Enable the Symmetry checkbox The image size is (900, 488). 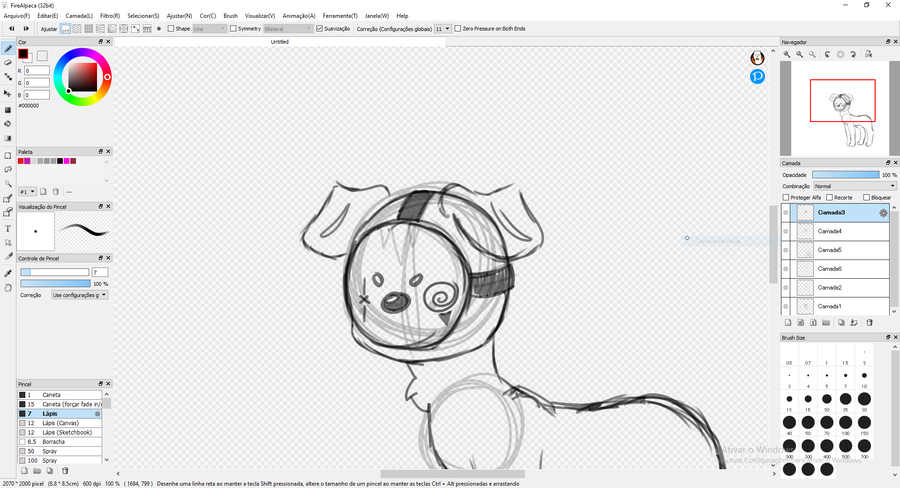pos(233,29)
